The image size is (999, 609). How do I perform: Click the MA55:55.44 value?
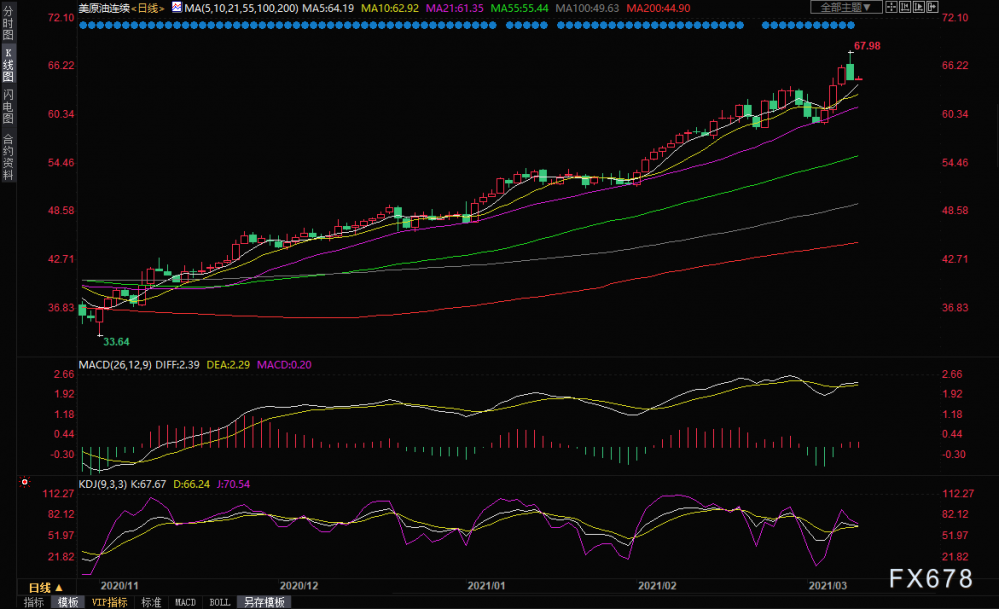coord(519,8)
